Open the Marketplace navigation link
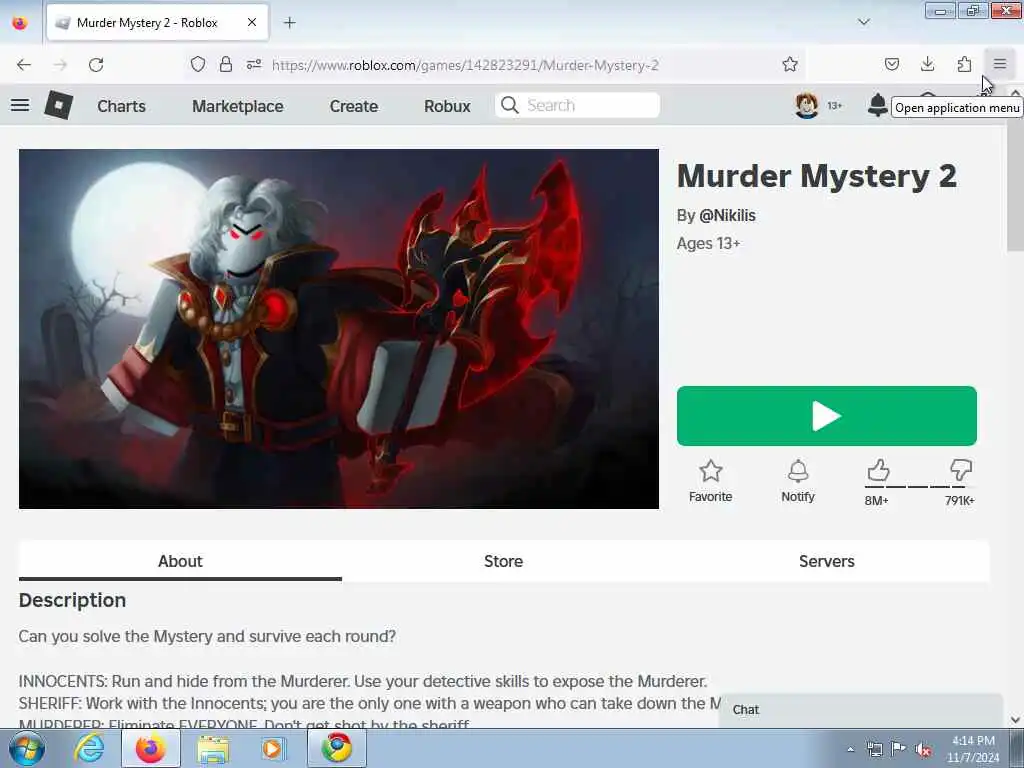This screenshot has width=1024, height=768. 238,106
